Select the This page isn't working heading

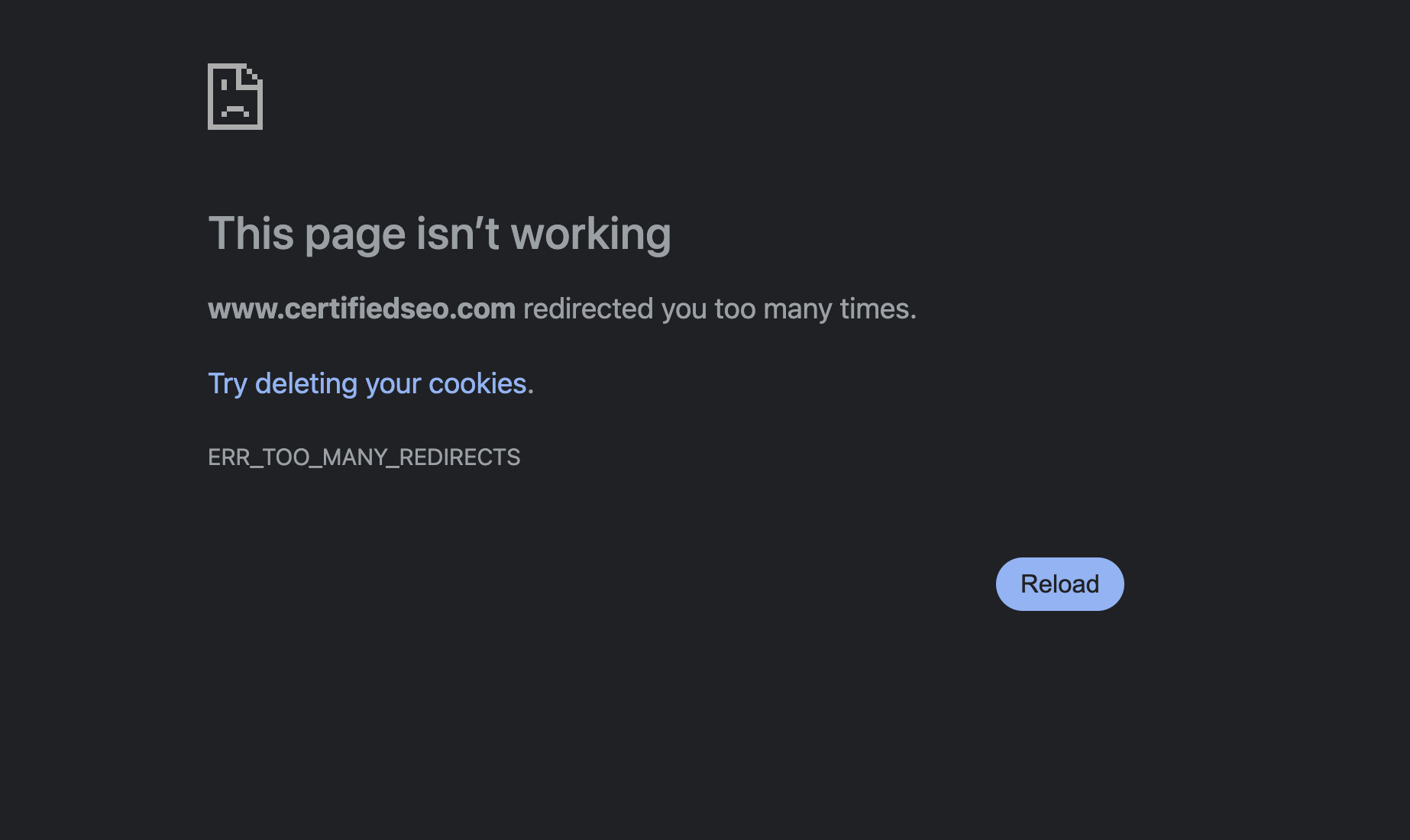(x=439, y=234)
